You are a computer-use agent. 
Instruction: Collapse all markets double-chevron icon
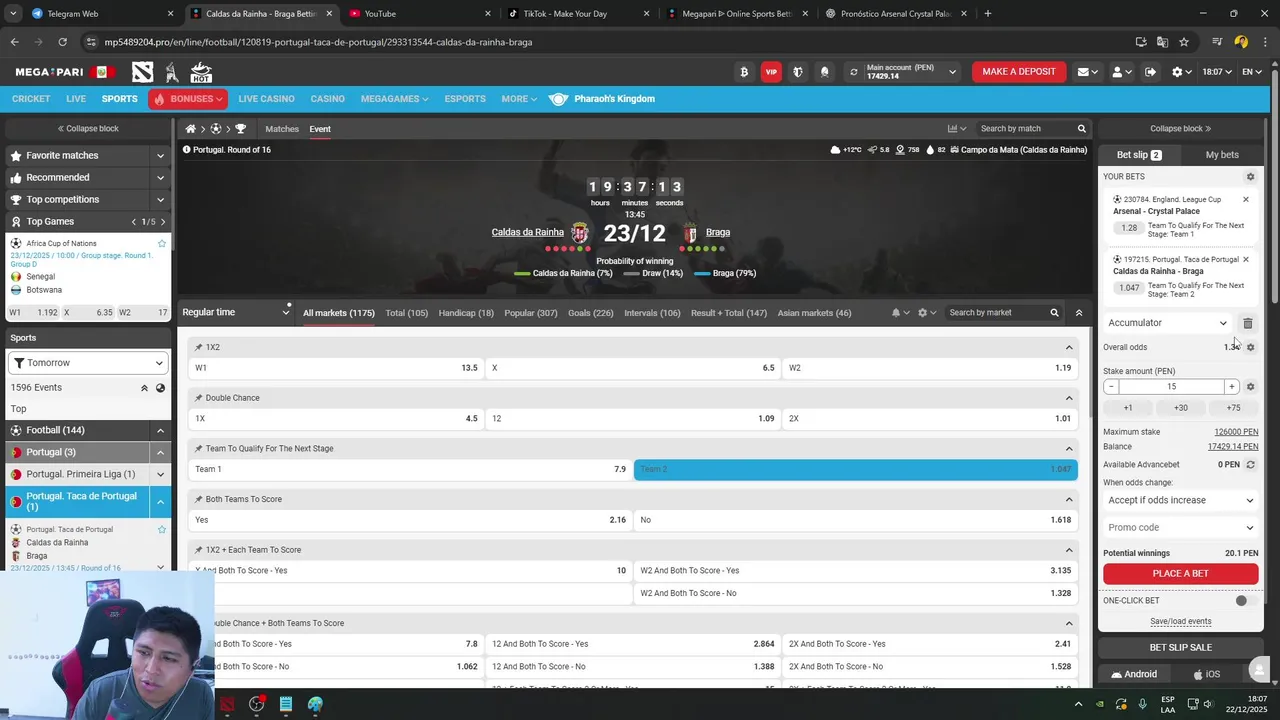point(1078,313)
